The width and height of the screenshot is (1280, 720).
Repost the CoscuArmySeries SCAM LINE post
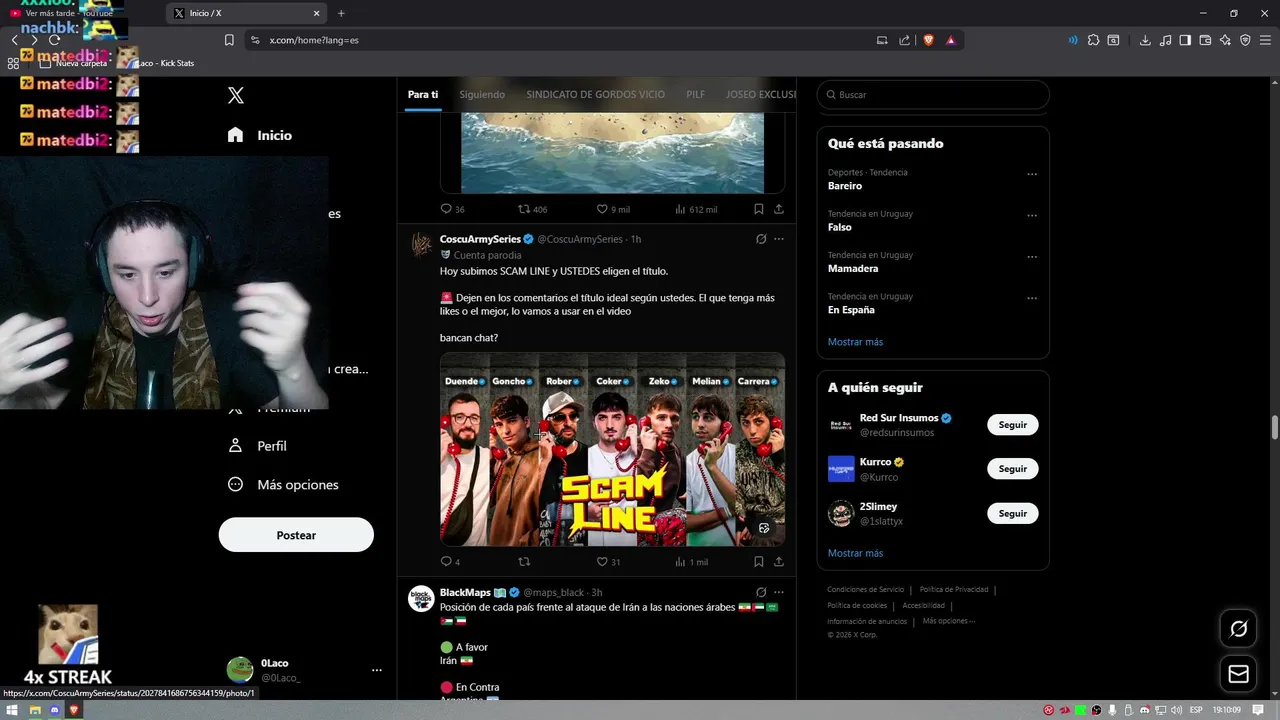[x=524, y=561]
